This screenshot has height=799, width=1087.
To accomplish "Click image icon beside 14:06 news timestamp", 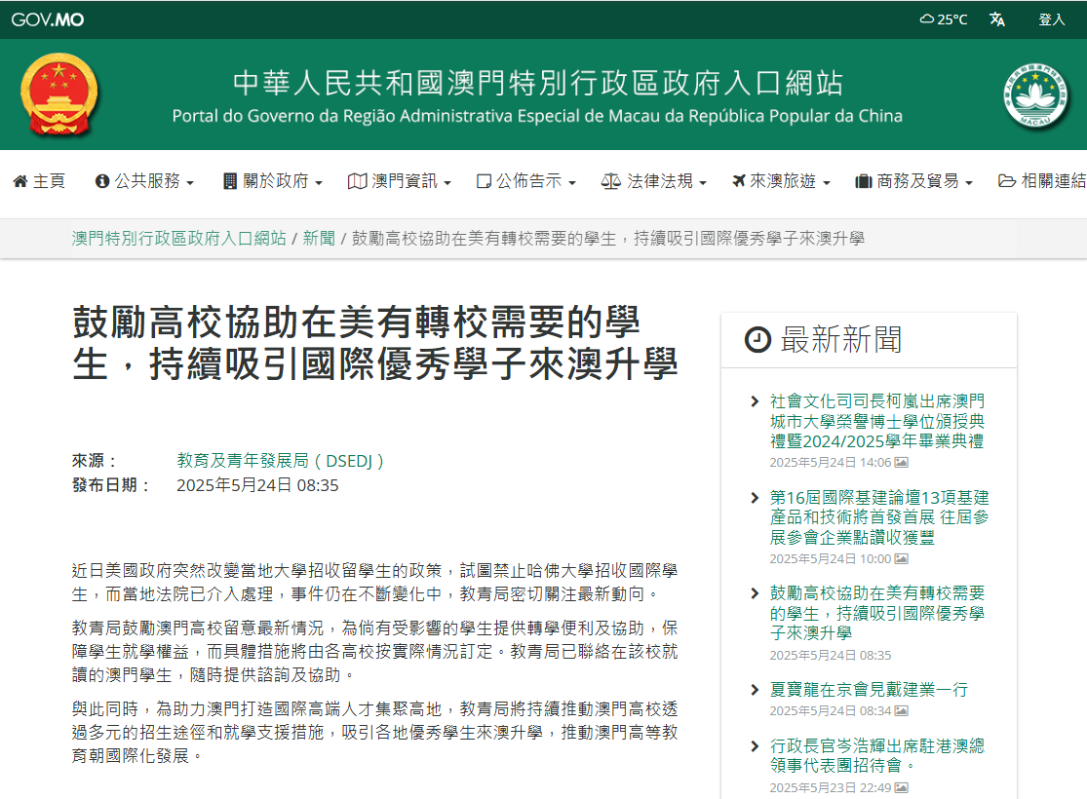I will pos(901,463).
